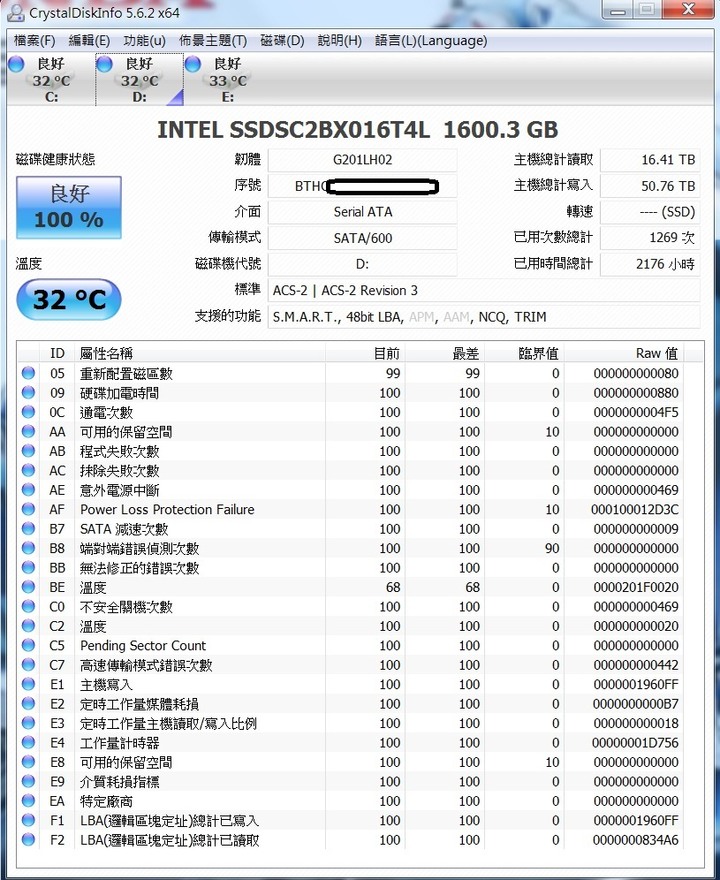The height and width of the screenshot is (880, 720).
Task: Click the status icon for attribute 0C
Action: [x=28, y=412]
